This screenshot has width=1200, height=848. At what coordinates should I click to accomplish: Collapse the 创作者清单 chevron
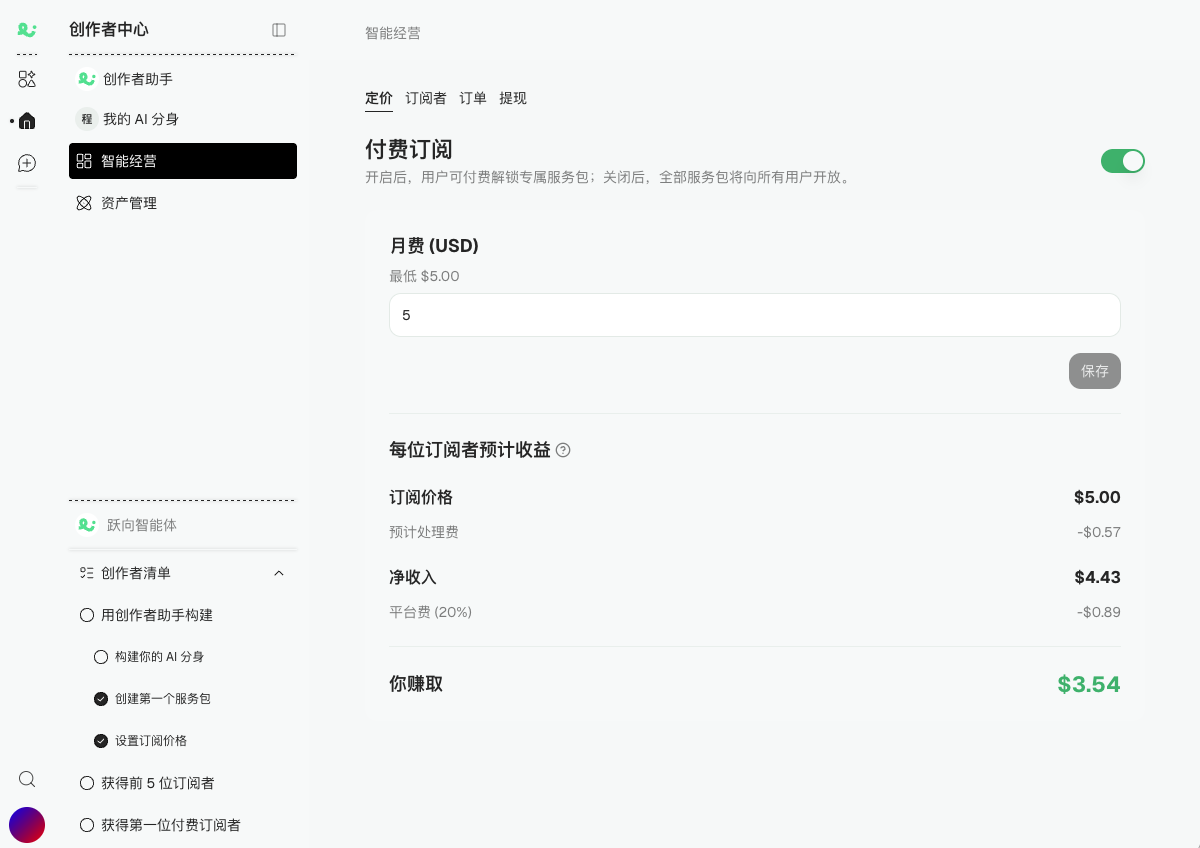tap(279, 573)
